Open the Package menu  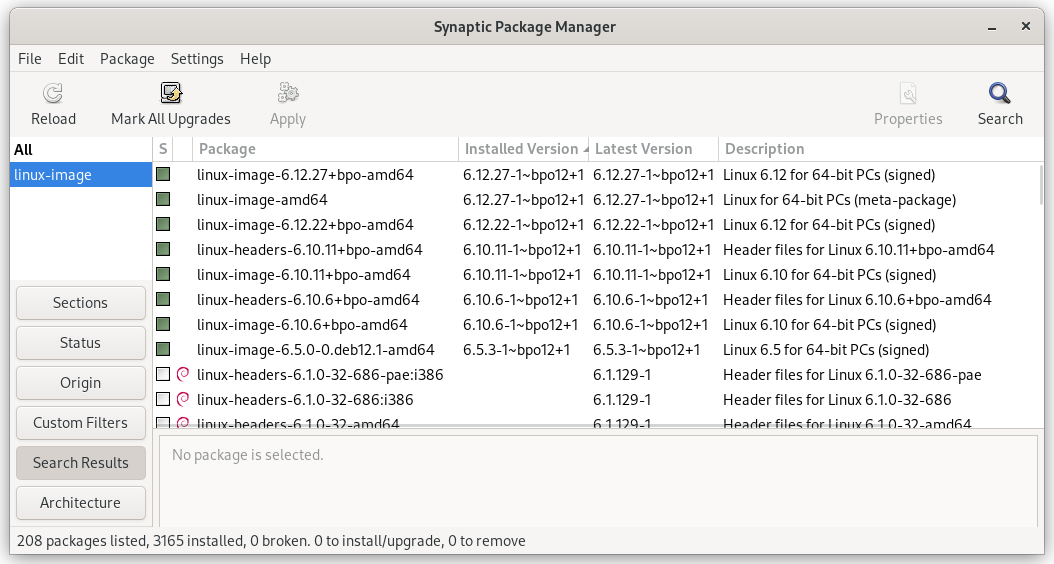pyautogui.click(x=127, y=59)
